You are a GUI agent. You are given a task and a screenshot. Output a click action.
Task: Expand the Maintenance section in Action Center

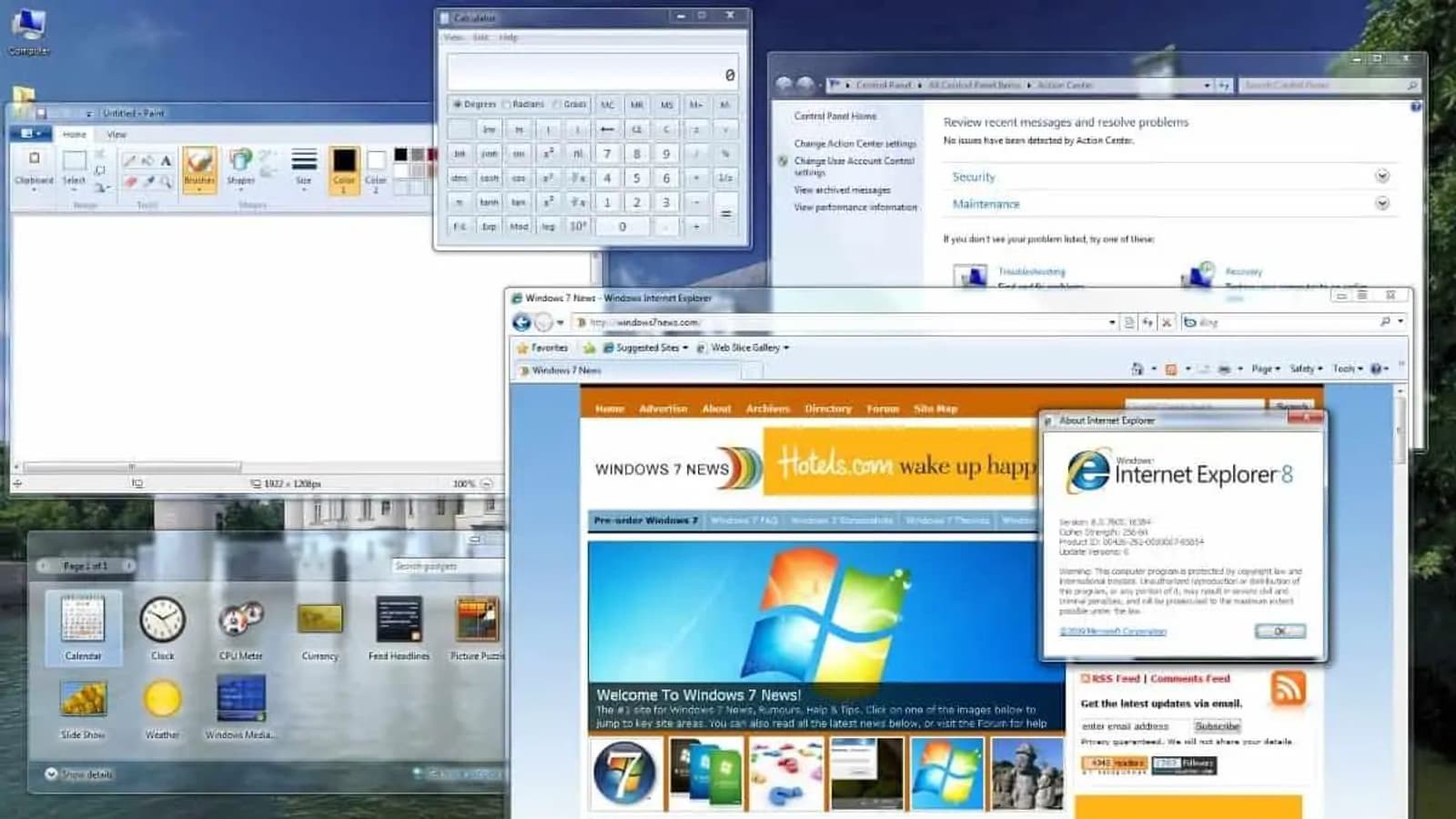point(1382,204)
